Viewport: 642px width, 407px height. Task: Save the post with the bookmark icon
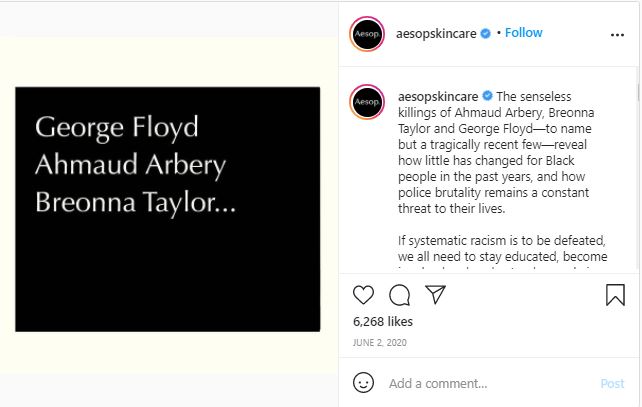tap(615, 295)
